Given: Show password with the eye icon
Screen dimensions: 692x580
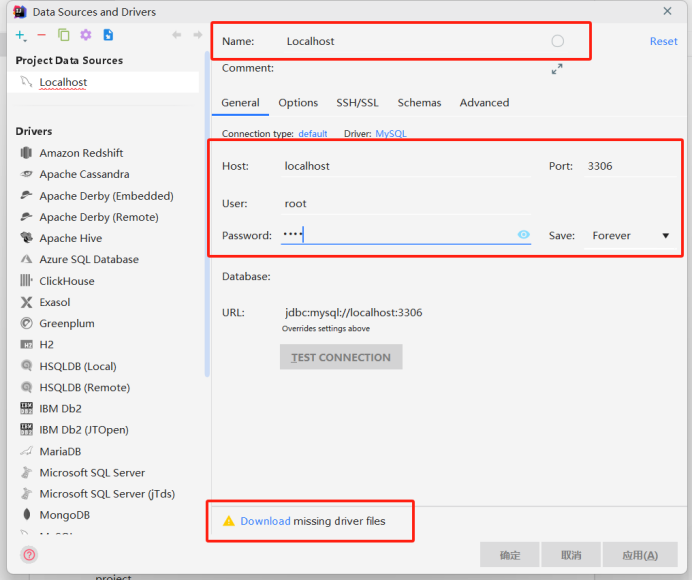Looking at the screenshot, I should click(523, 235).
